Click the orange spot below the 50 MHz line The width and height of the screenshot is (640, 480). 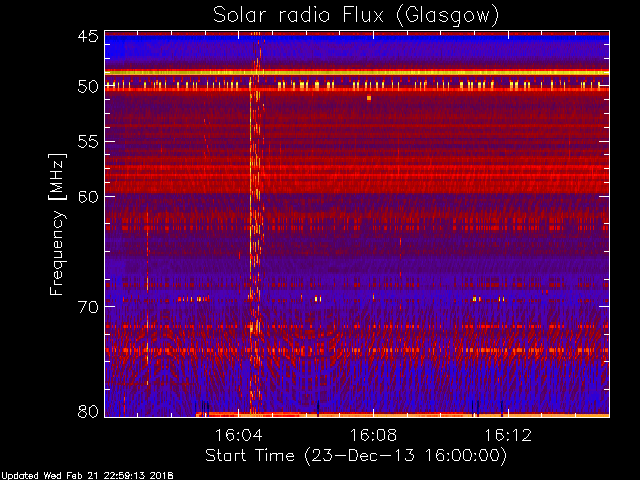(x=369, y=98)
